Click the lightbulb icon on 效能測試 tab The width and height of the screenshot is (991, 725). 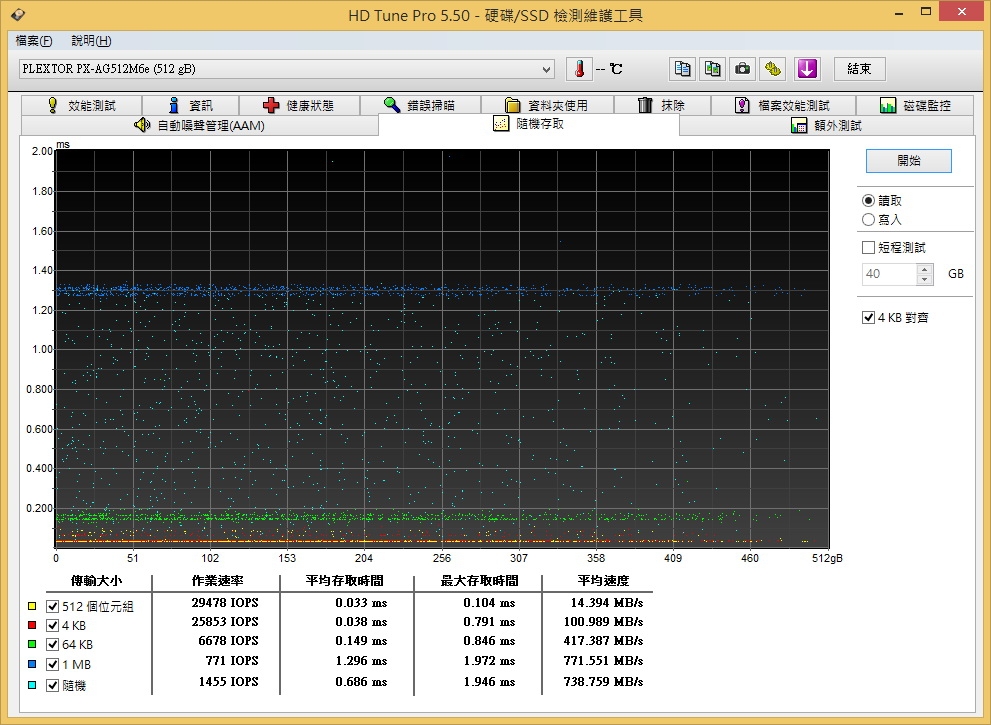click(53, 105)
